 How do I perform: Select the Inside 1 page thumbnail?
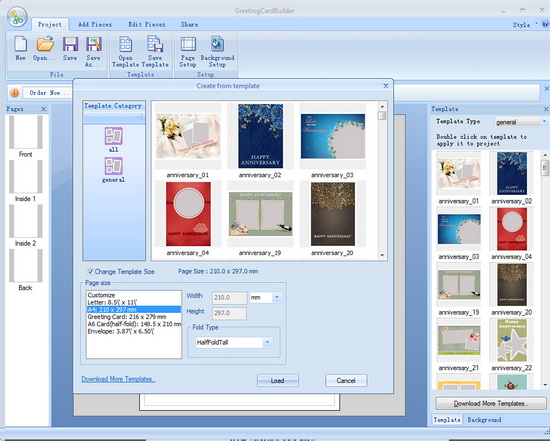coord(26,176)
